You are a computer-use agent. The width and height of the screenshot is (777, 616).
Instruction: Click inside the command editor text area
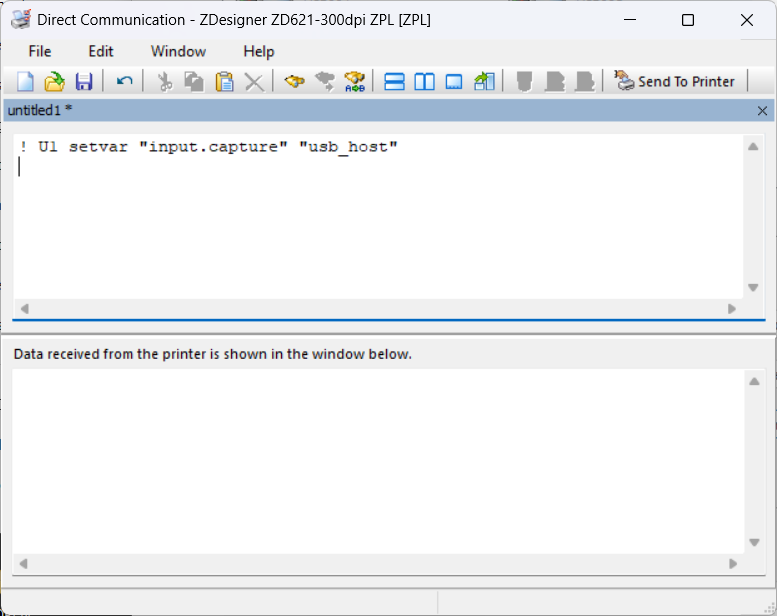click(x=378, y=216)
